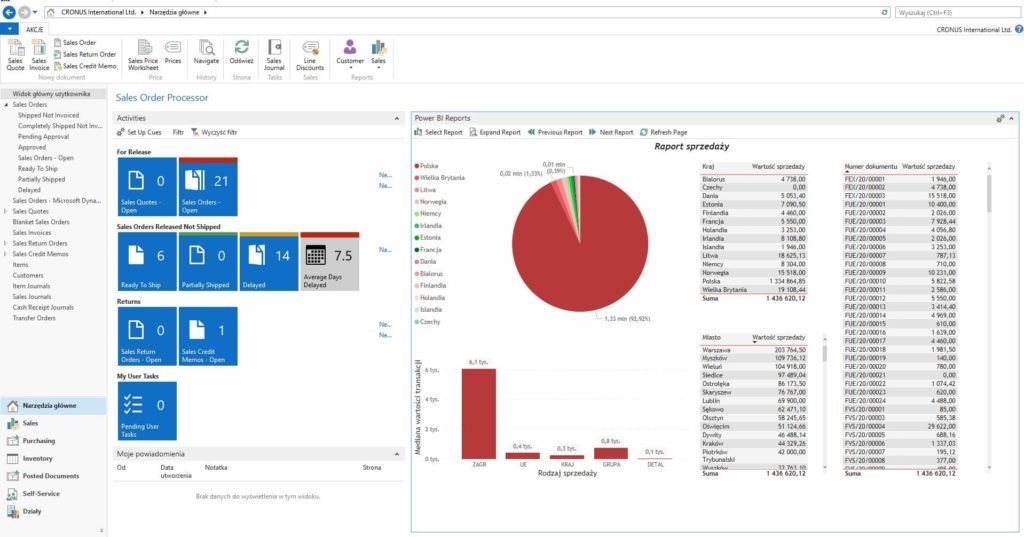The height and width of the screenshot is (537, 1024).
Task: Click the Sales Quote ribbon icon
Action: (15, 55)
